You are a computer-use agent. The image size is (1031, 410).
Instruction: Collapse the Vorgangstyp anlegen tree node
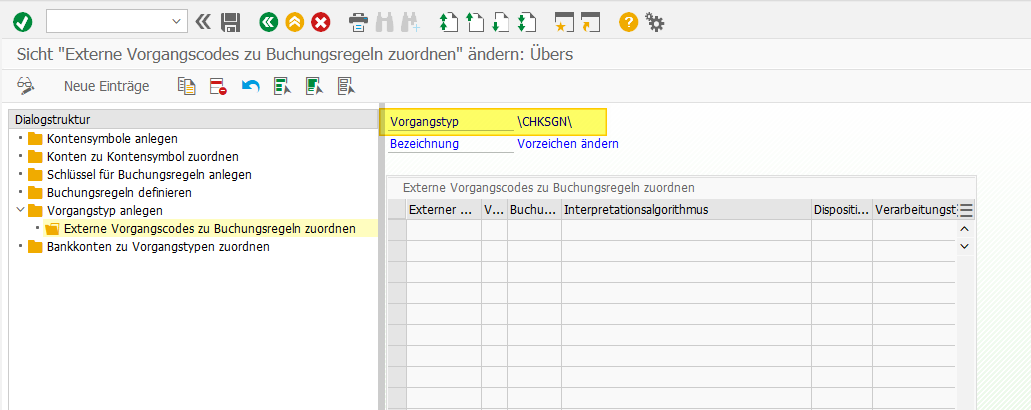tap(21, 211)
